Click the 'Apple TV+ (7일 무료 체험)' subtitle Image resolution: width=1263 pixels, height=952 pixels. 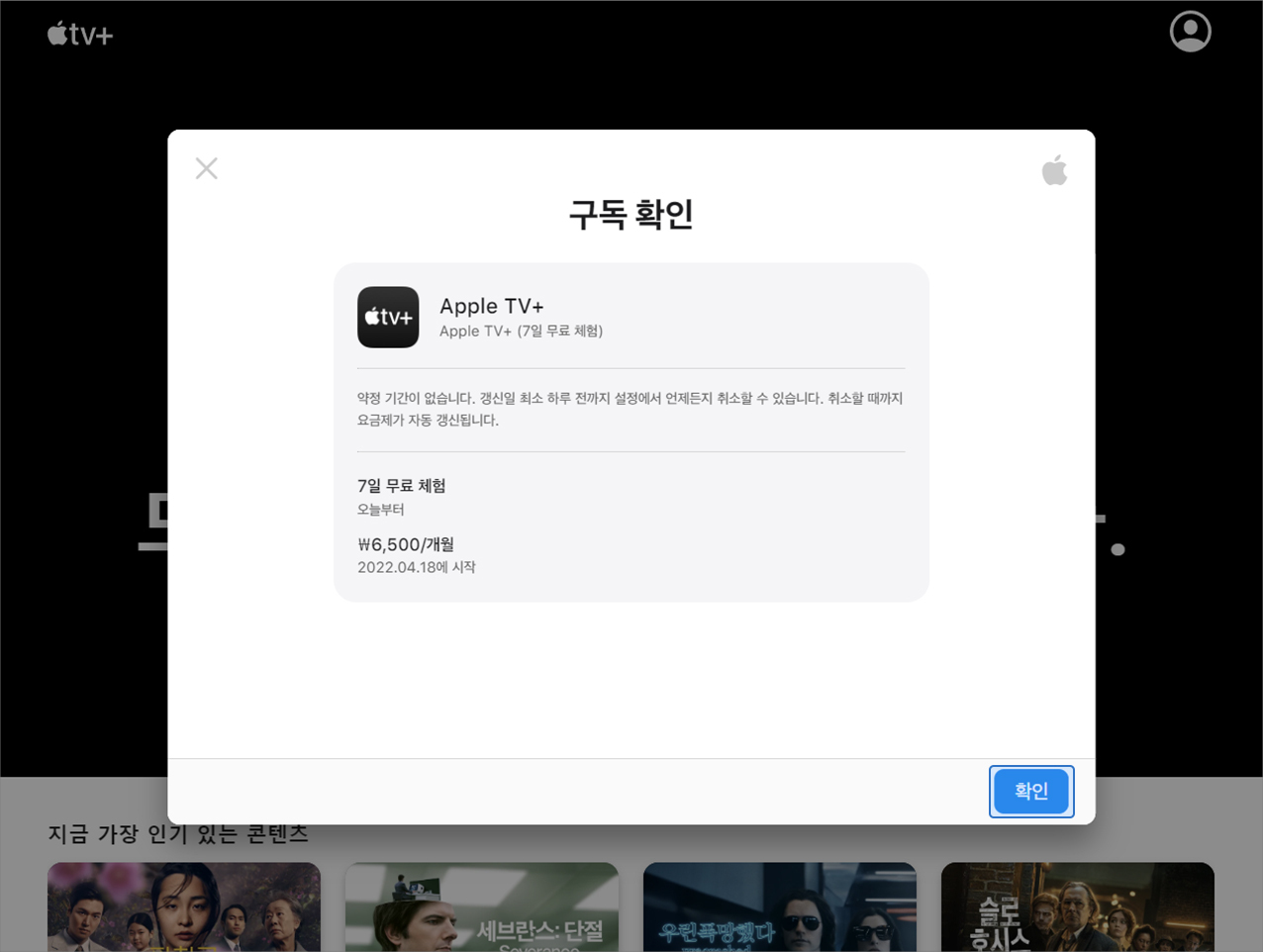(x=521, y=331)
